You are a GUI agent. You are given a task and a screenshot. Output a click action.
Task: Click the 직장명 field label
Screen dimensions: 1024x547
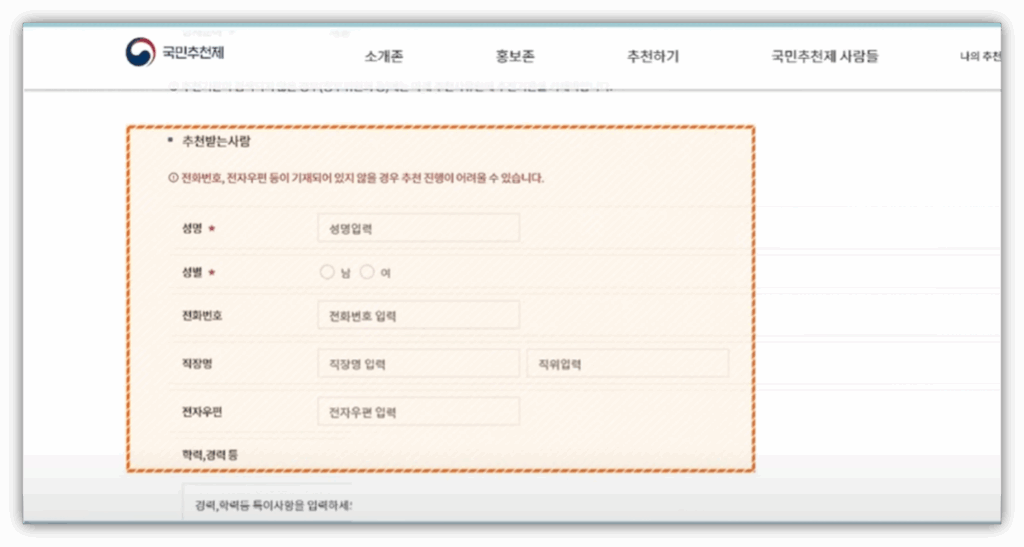tap(197, 364)
